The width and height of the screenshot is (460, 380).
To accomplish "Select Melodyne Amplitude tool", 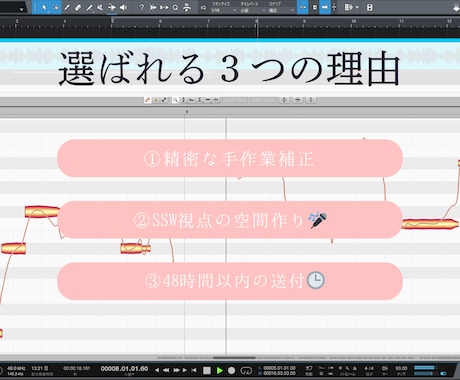I will 191,100.
